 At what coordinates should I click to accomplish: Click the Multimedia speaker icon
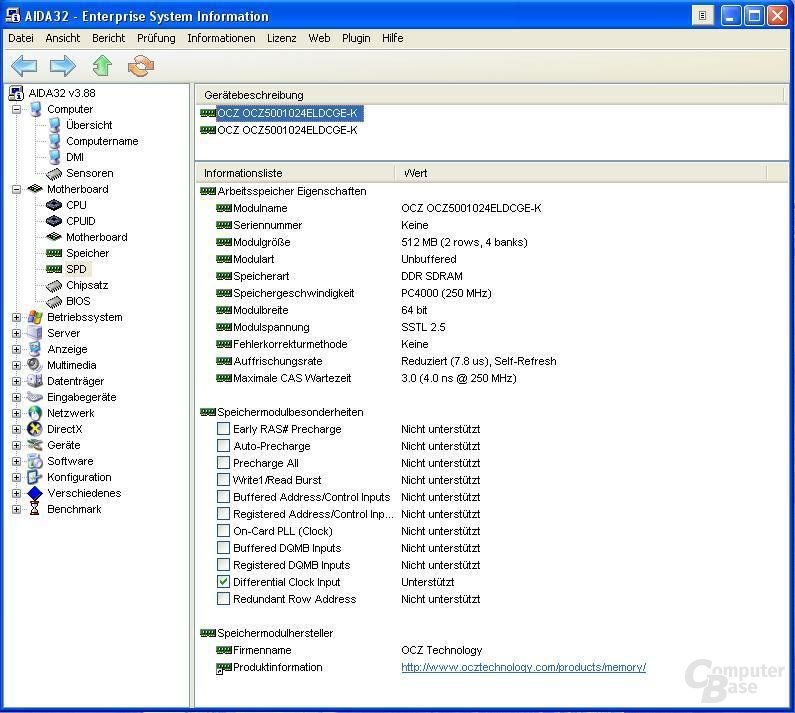(35, 365)
